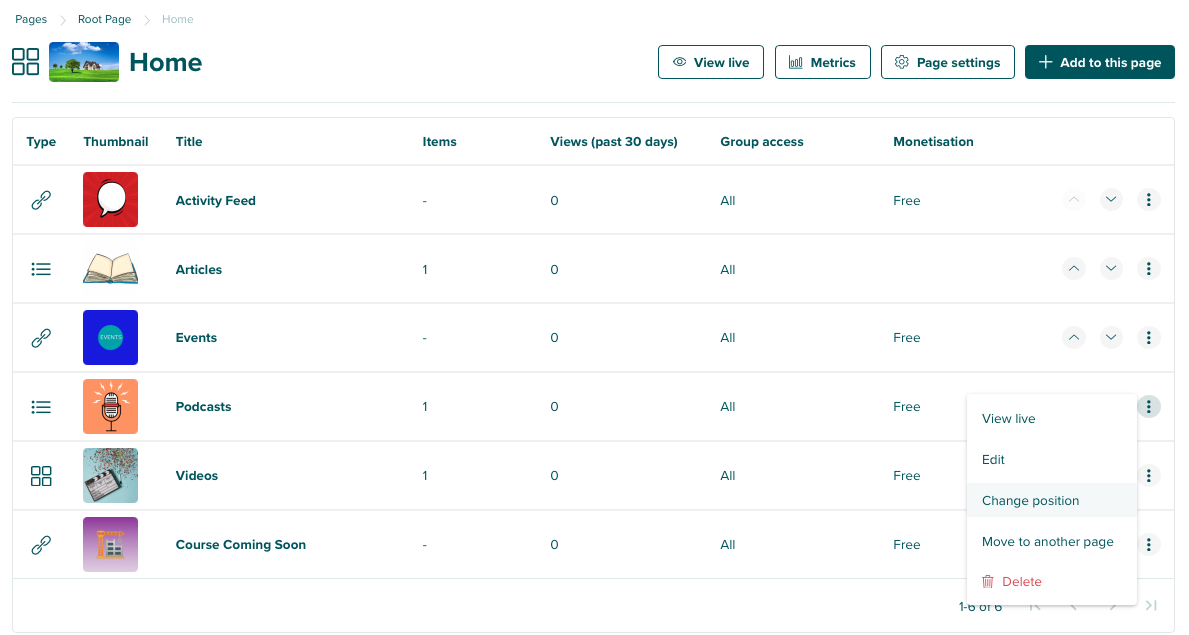
Task: Move Events down with chevron arrow
Action: click(x=1111, y=338)
